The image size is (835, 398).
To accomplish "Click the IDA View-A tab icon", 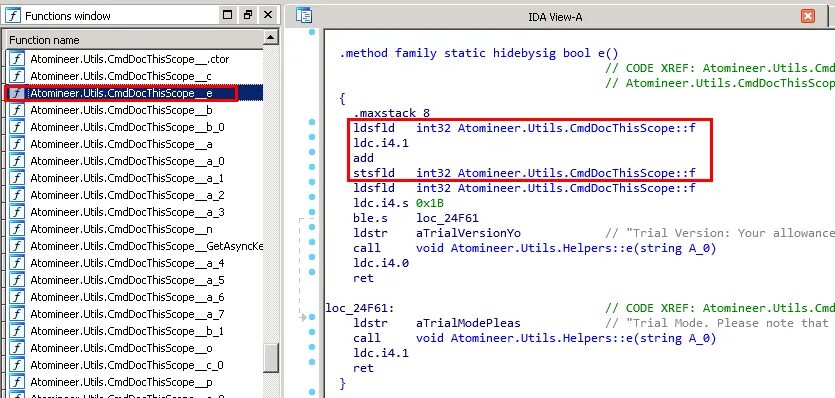I will (304, 15).
